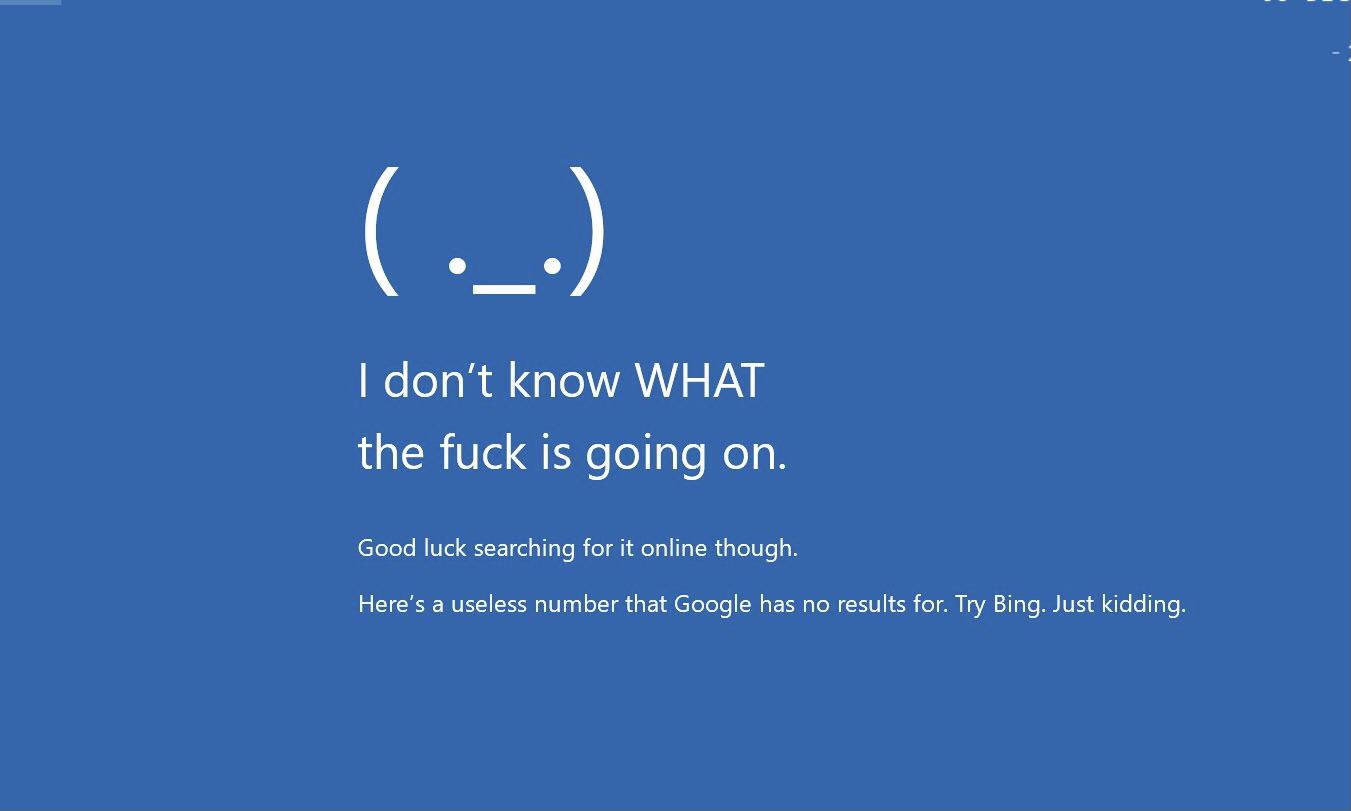
Task: Click "Good luck searching for it online though."
Action: pyautogui.click(x=577, y=549)
